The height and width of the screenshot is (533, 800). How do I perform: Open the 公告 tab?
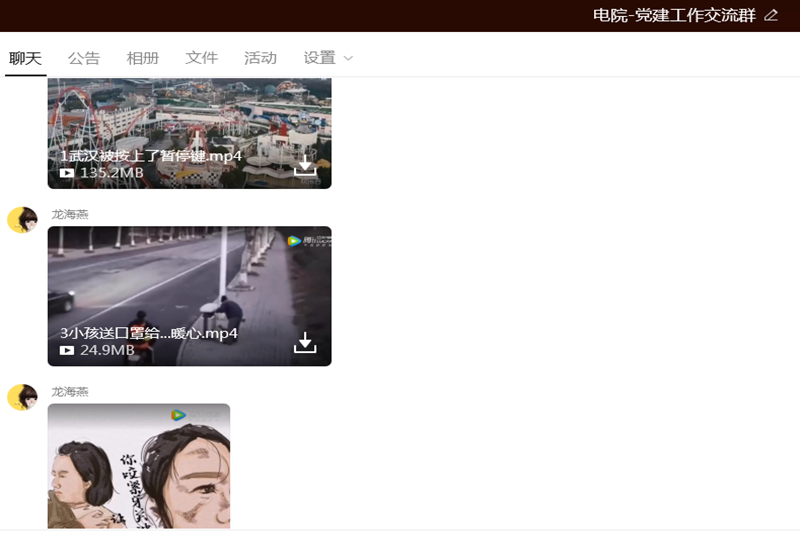tap(84, 58)
